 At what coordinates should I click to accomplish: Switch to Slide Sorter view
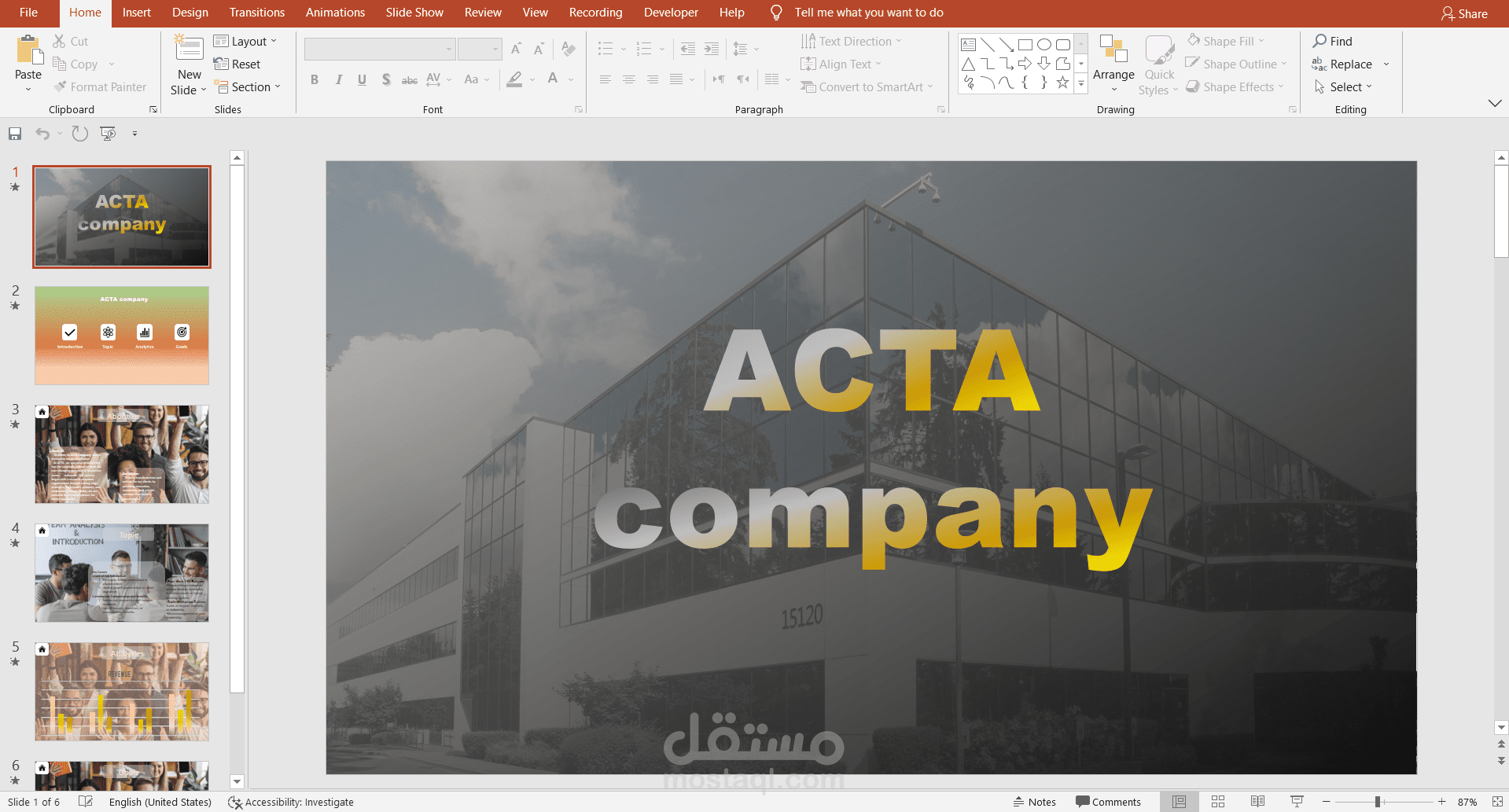tap(1218, 802)
